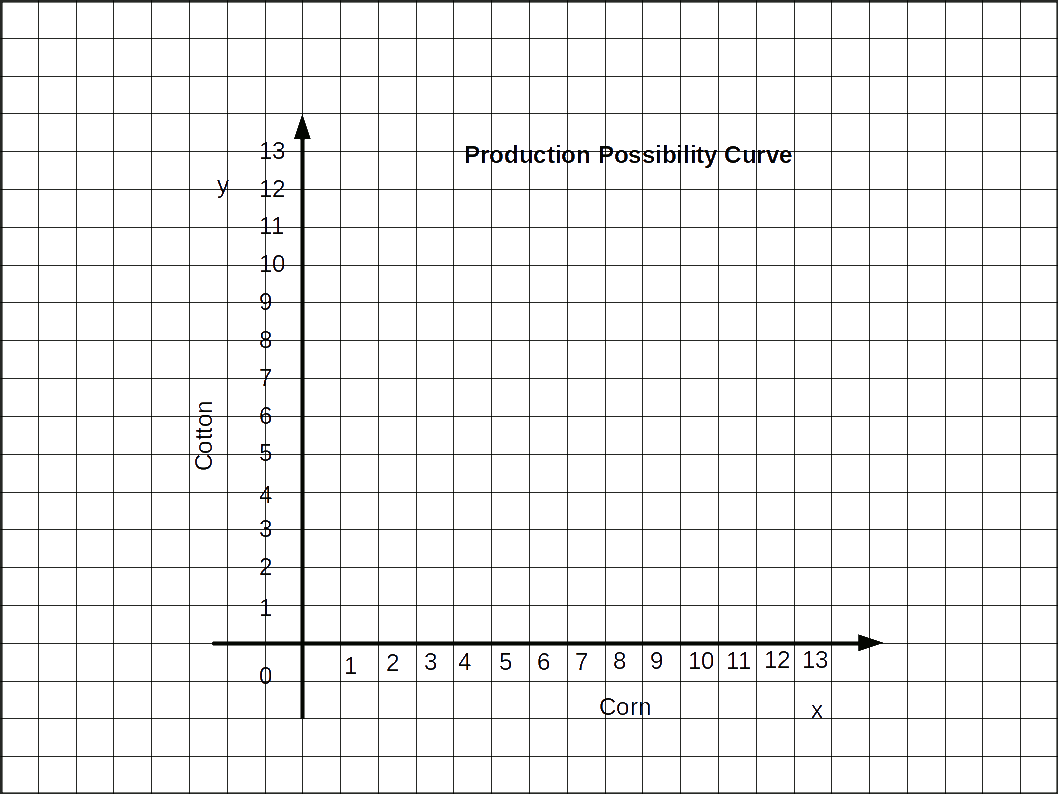Click the arrowhead atop the vertical axis
1058x794 pixels.
pos(303,127)
